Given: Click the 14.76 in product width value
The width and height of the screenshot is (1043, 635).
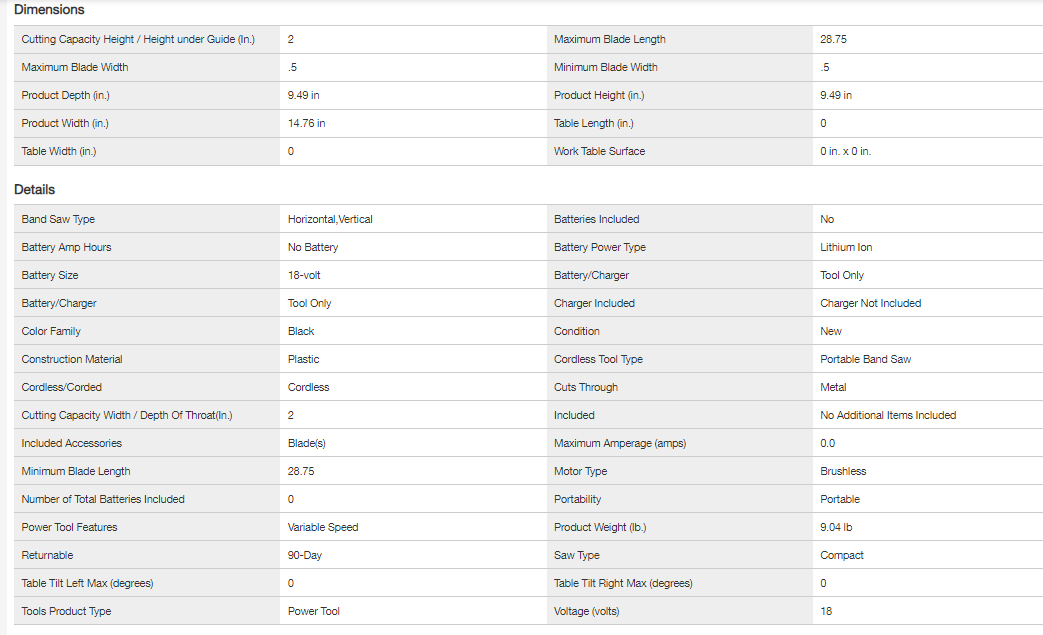Looking at the screenshot, I should coord(306,124).
